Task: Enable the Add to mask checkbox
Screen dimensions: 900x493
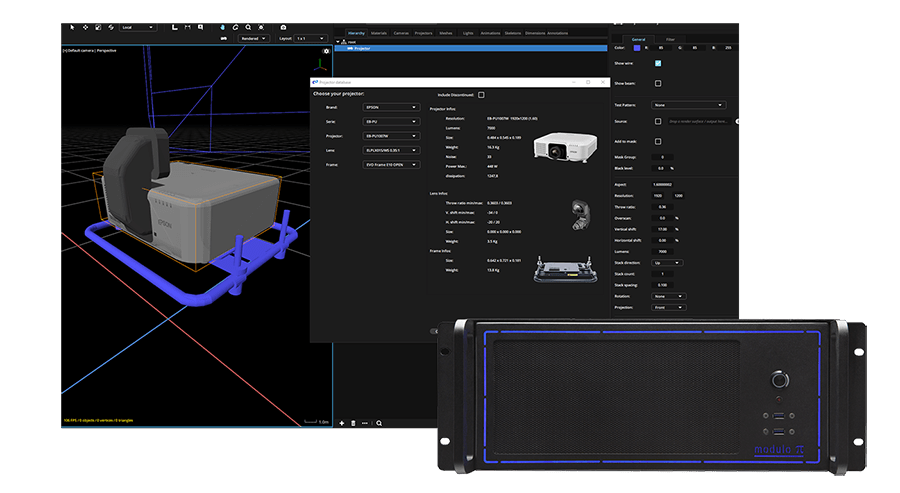Action: (658, 141)
